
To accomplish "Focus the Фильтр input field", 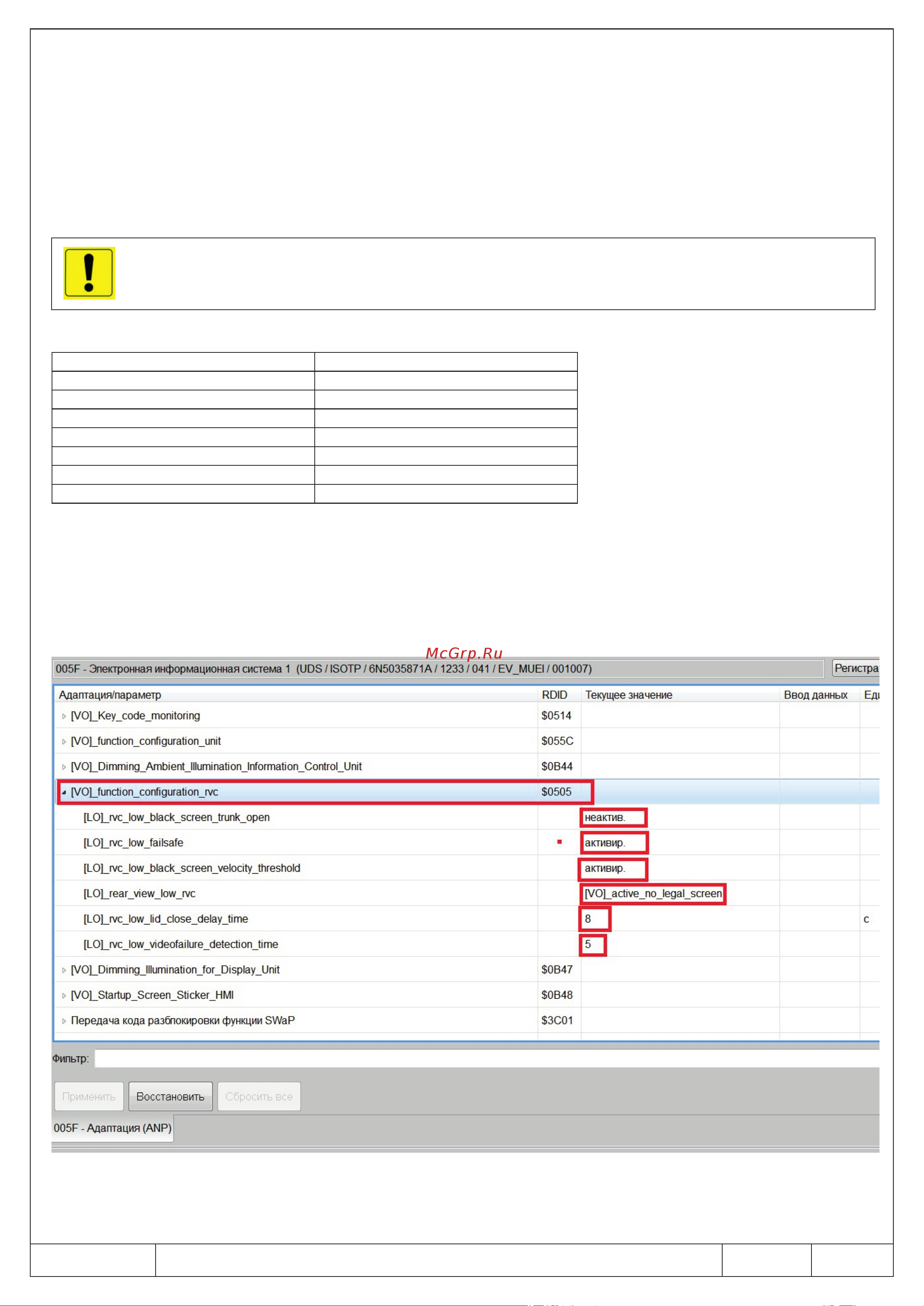I will pos(487,1058).
